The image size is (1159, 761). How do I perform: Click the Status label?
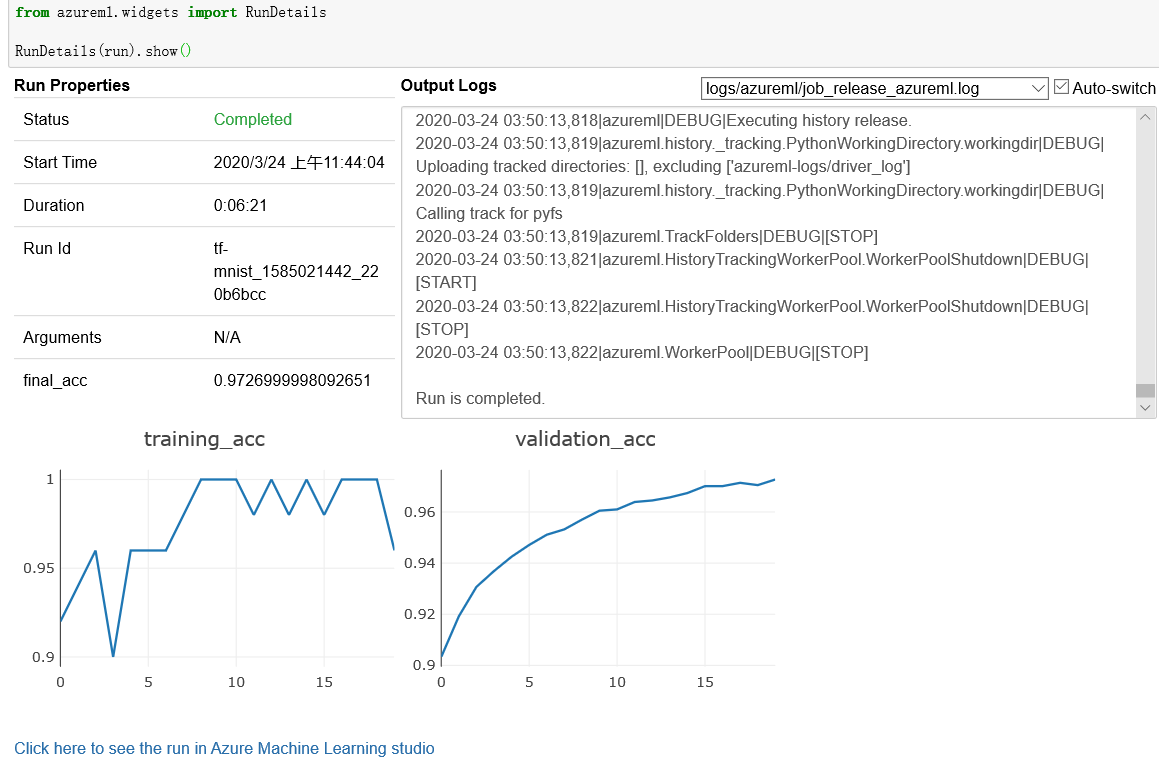(46, 120)
